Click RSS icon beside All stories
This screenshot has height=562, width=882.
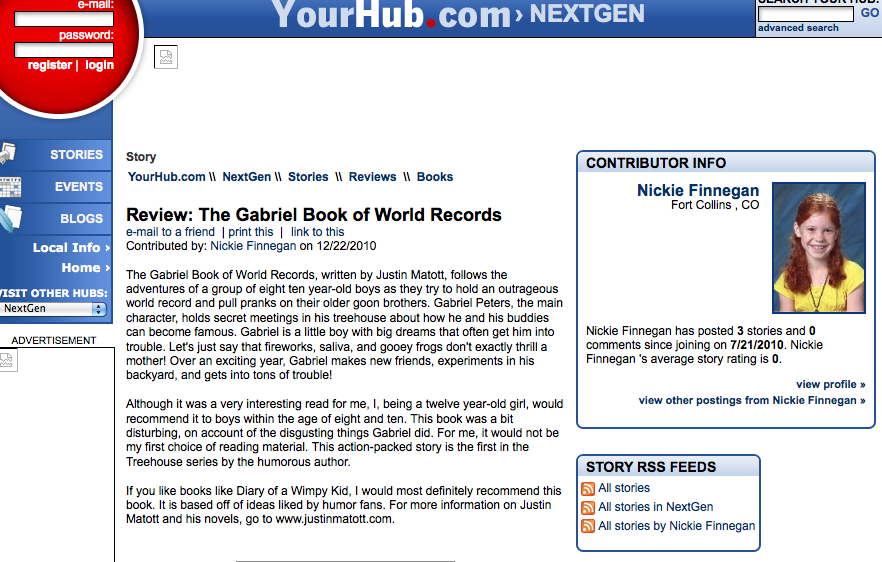pyautogui.click(x=588, y=488)
